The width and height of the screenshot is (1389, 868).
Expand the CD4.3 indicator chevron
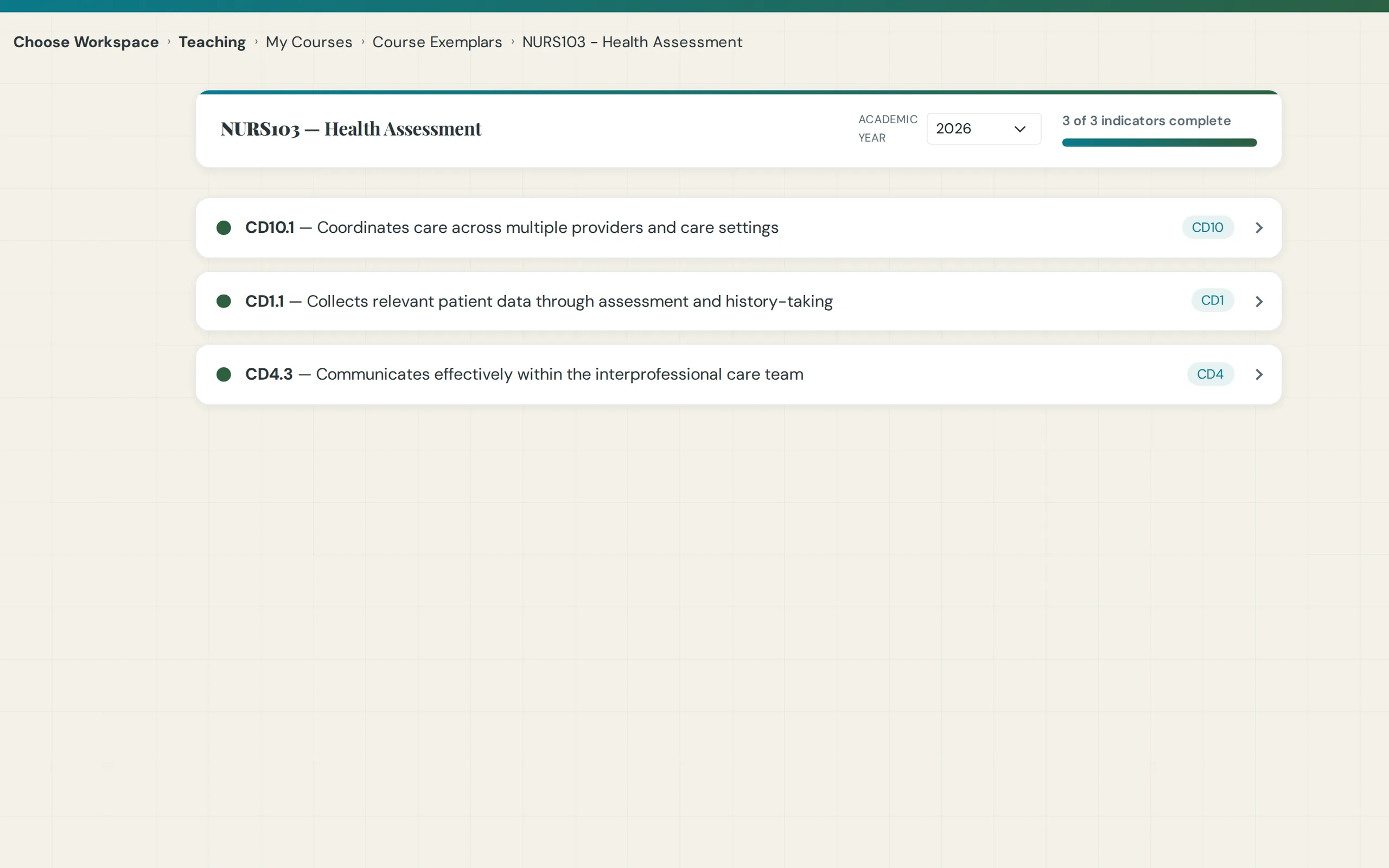click(1259, 374)
